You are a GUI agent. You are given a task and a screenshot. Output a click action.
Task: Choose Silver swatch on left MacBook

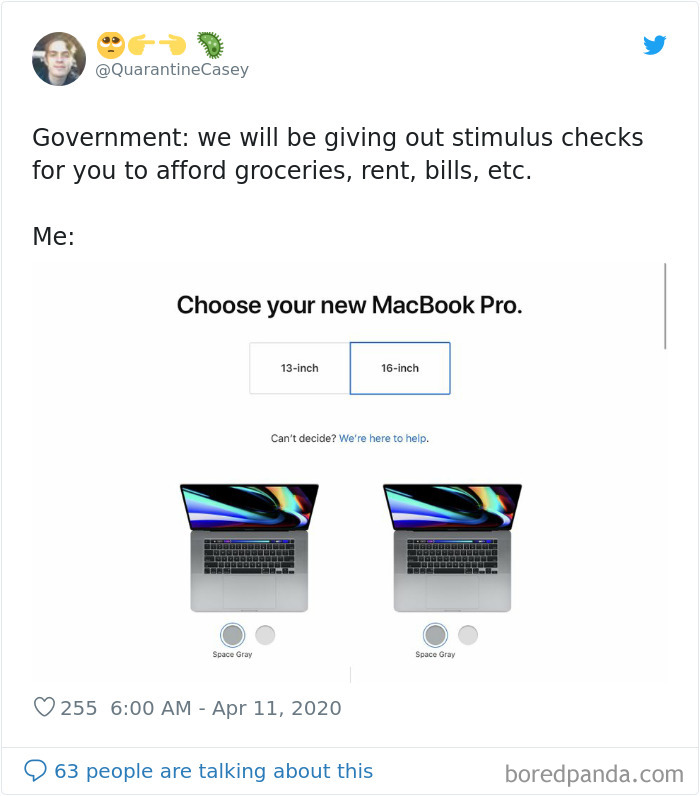[265, 635]
